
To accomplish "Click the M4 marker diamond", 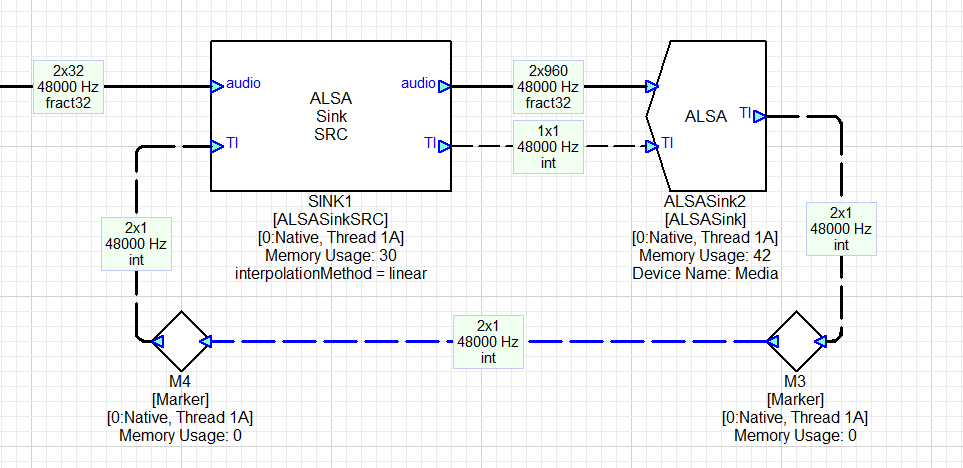I will coord(181,341).
